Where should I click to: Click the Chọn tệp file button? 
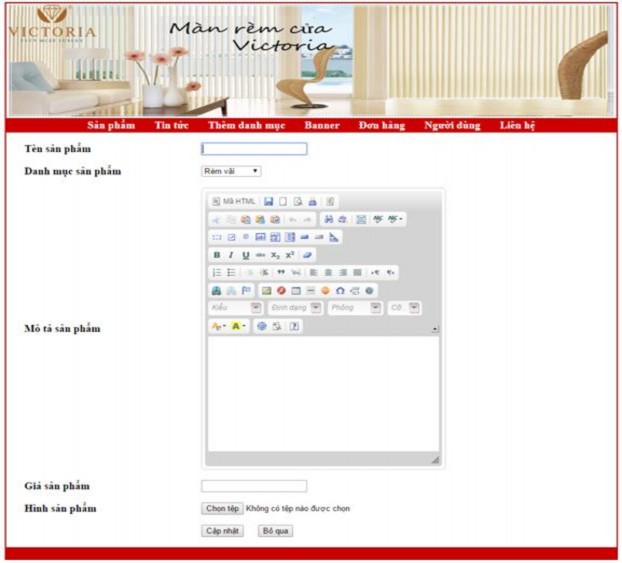222,509
